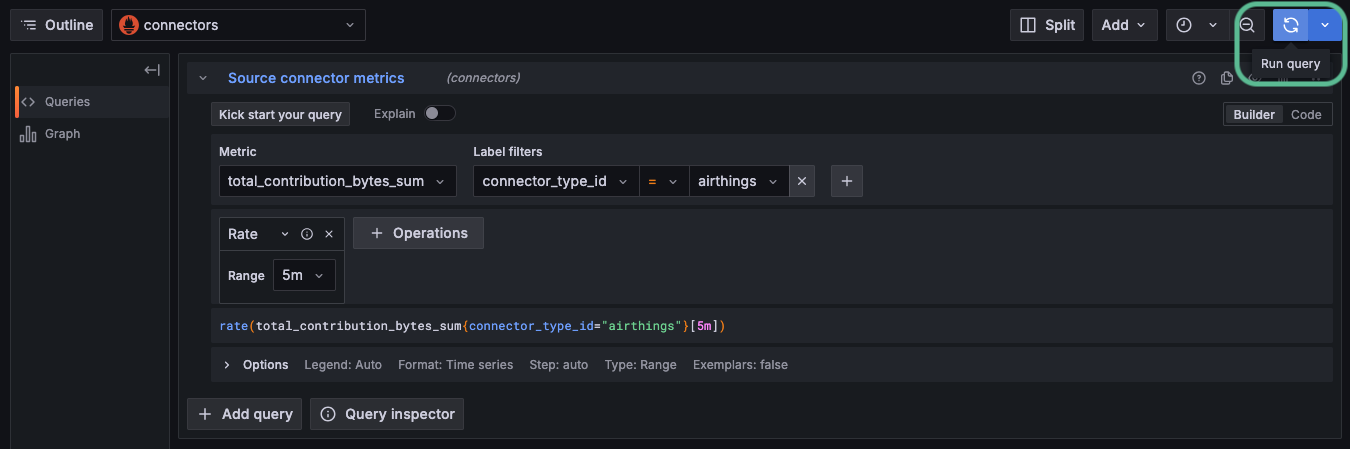
Task: Remove the connector_type_id label filter
Action: point(802,181)
